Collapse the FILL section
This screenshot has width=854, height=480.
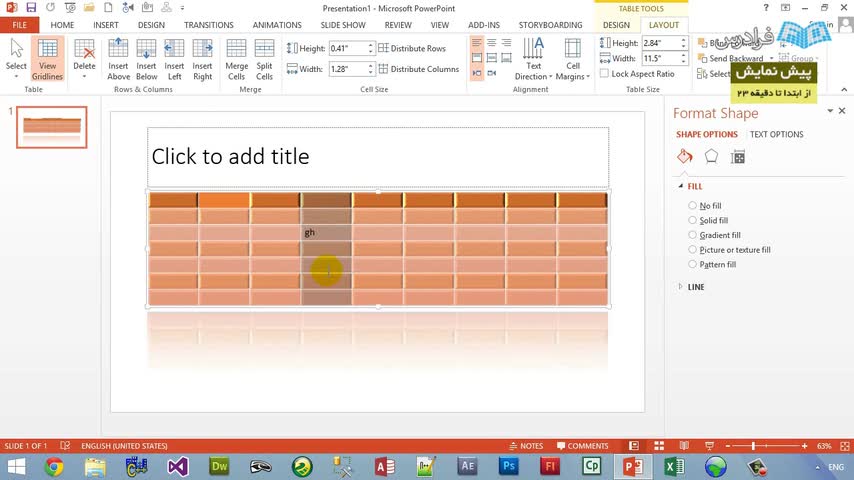coord(681,186)
